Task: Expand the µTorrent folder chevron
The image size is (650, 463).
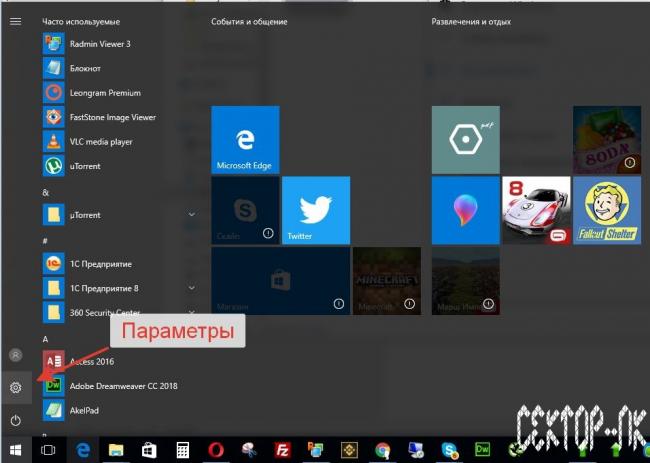Action: 190,215
